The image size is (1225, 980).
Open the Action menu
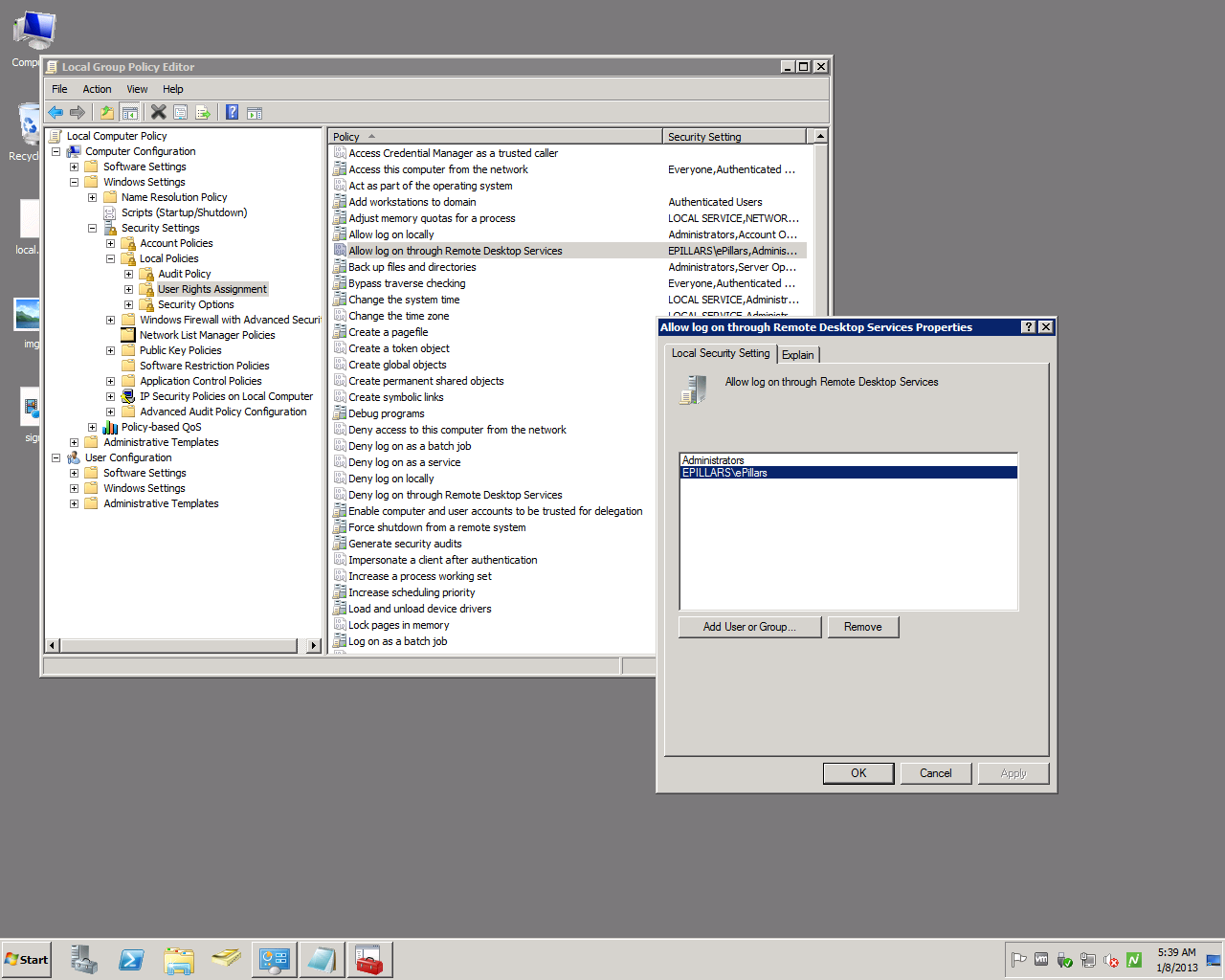97,89
